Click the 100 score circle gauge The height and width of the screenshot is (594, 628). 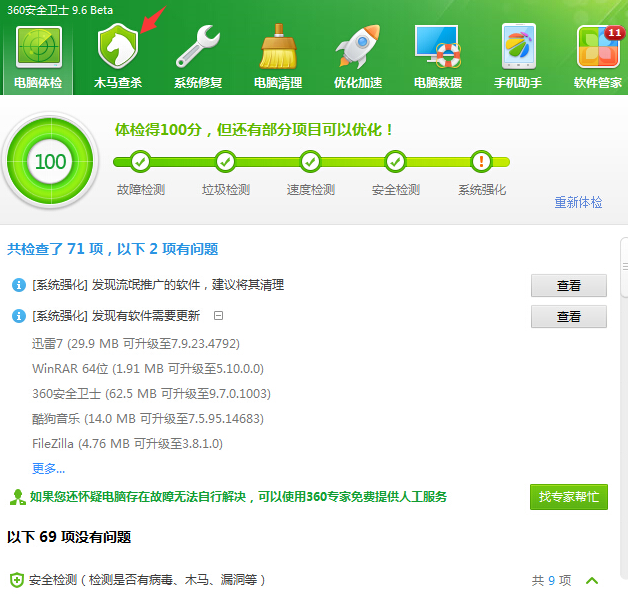pos(50,161)
